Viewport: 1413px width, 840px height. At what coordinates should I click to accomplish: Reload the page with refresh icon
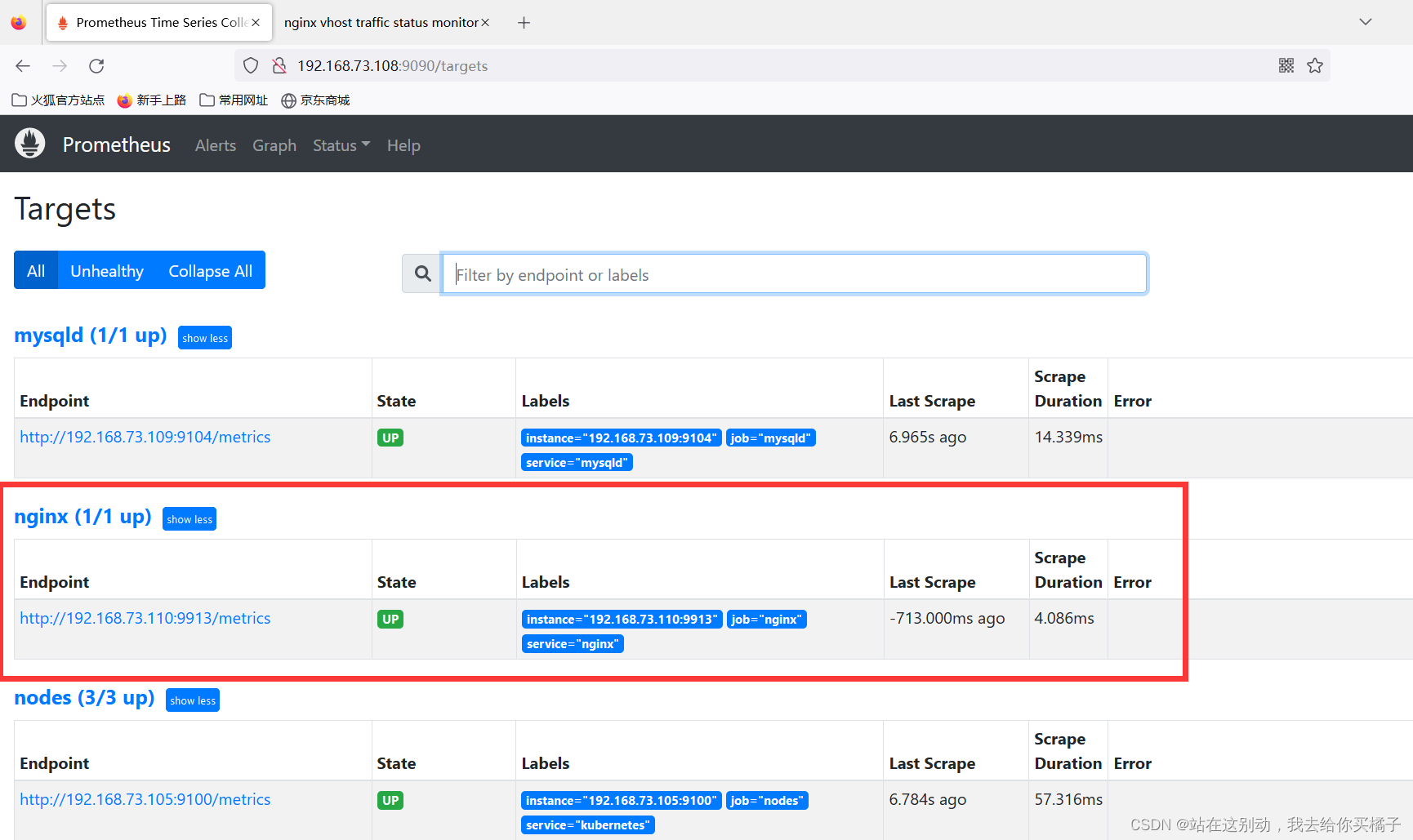pos(96,66)
